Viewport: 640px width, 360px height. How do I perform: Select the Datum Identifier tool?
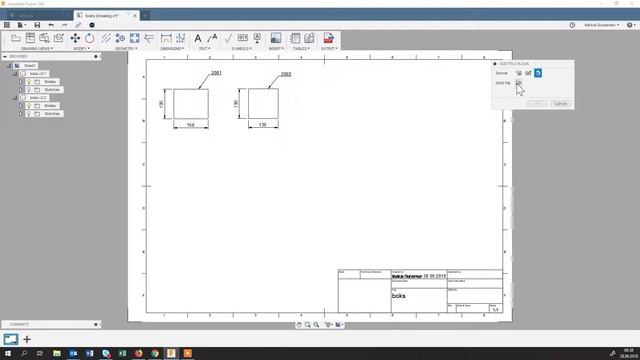257,38
